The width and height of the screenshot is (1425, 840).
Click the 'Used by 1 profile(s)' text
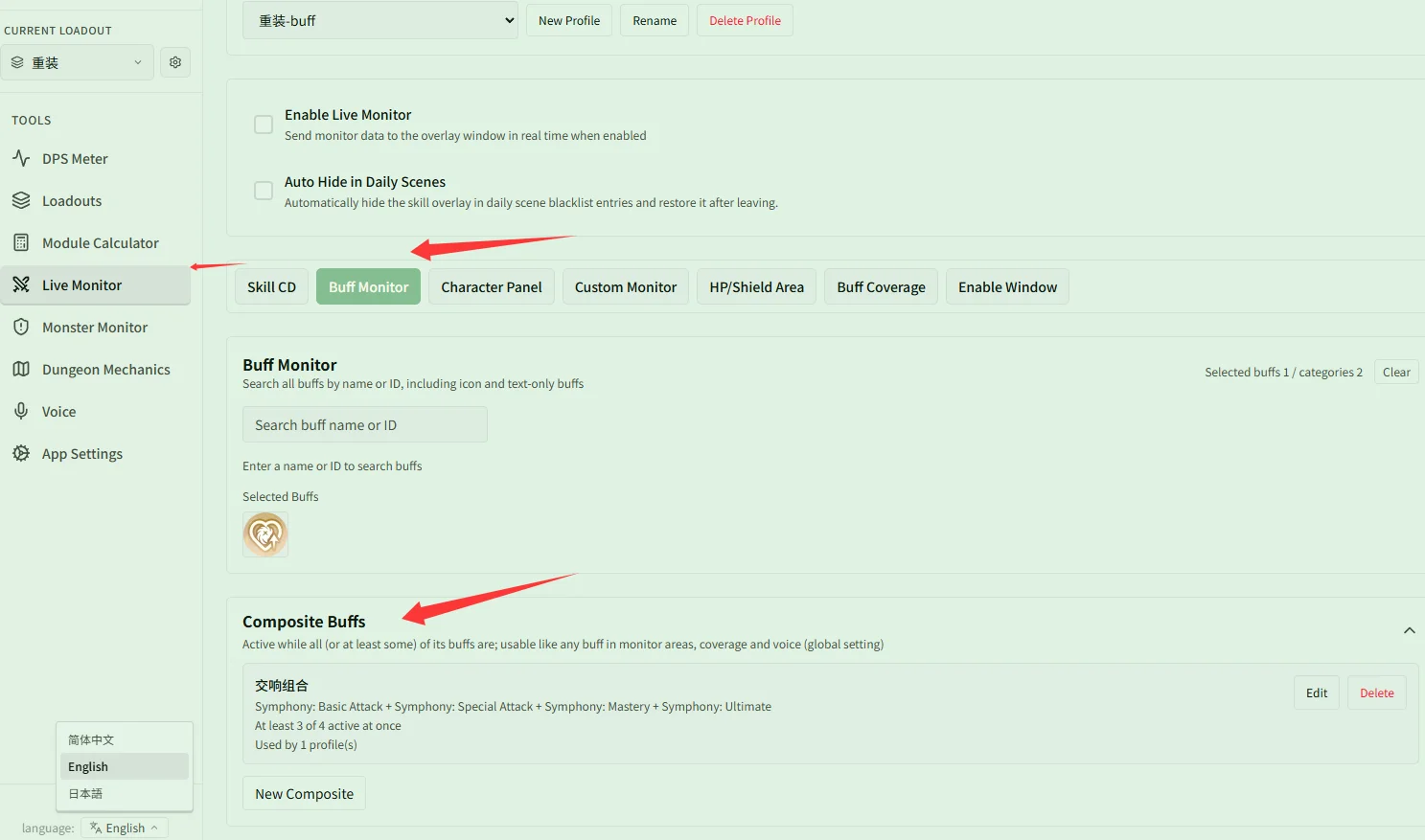[306, 744]
